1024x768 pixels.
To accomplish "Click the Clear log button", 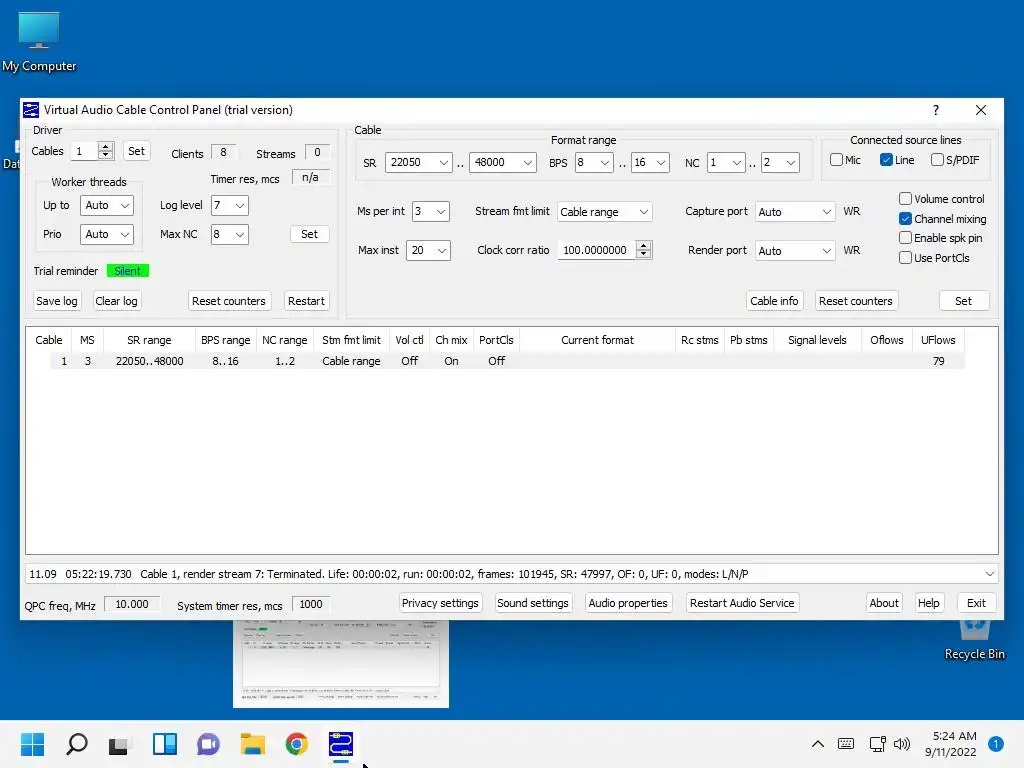I will [116, 301].
